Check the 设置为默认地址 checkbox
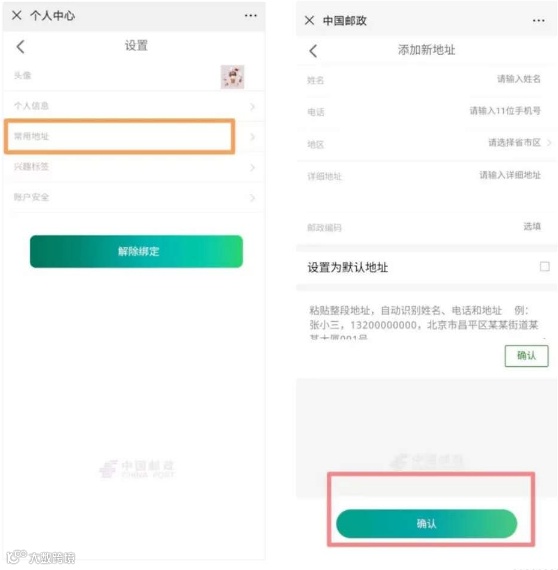 click(x=545, y=266)
